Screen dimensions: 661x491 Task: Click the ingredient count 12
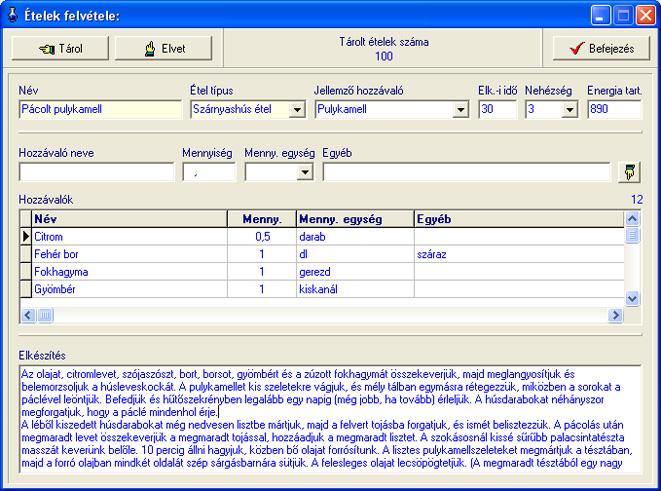click(637, 199)
